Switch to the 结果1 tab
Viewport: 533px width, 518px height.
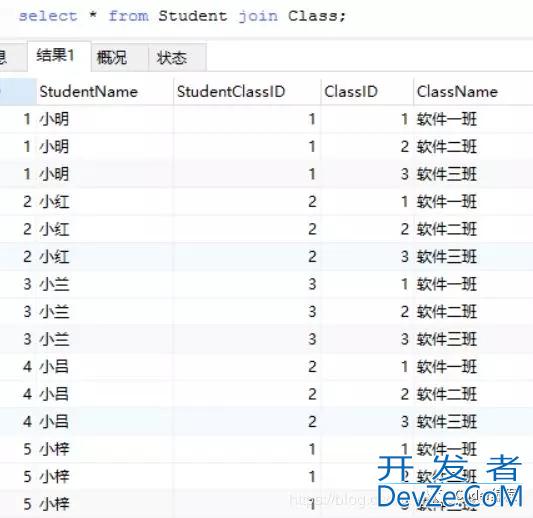coord(59,55)
